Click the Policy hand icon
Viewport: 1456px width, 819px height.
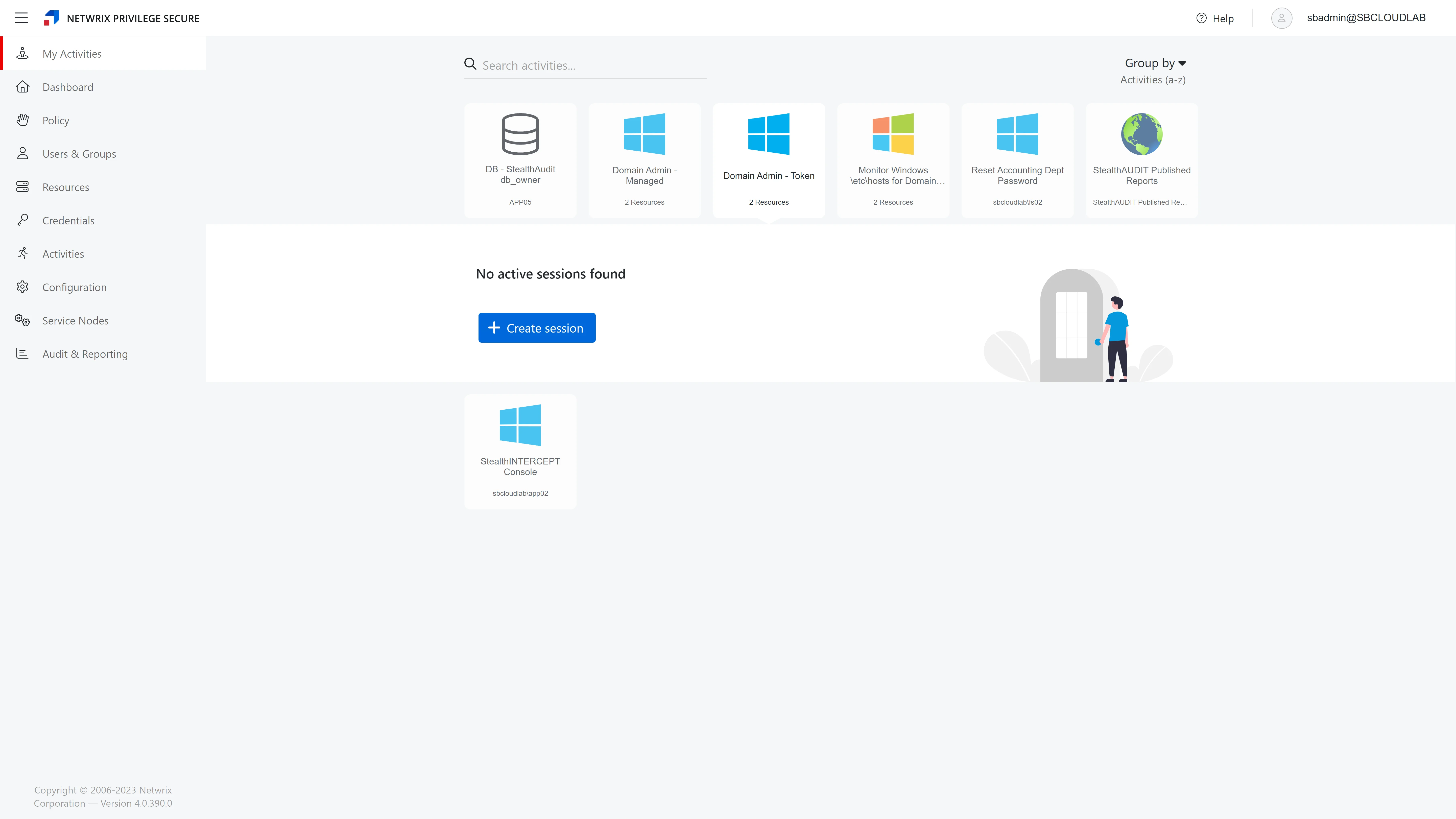click(22, 120)
